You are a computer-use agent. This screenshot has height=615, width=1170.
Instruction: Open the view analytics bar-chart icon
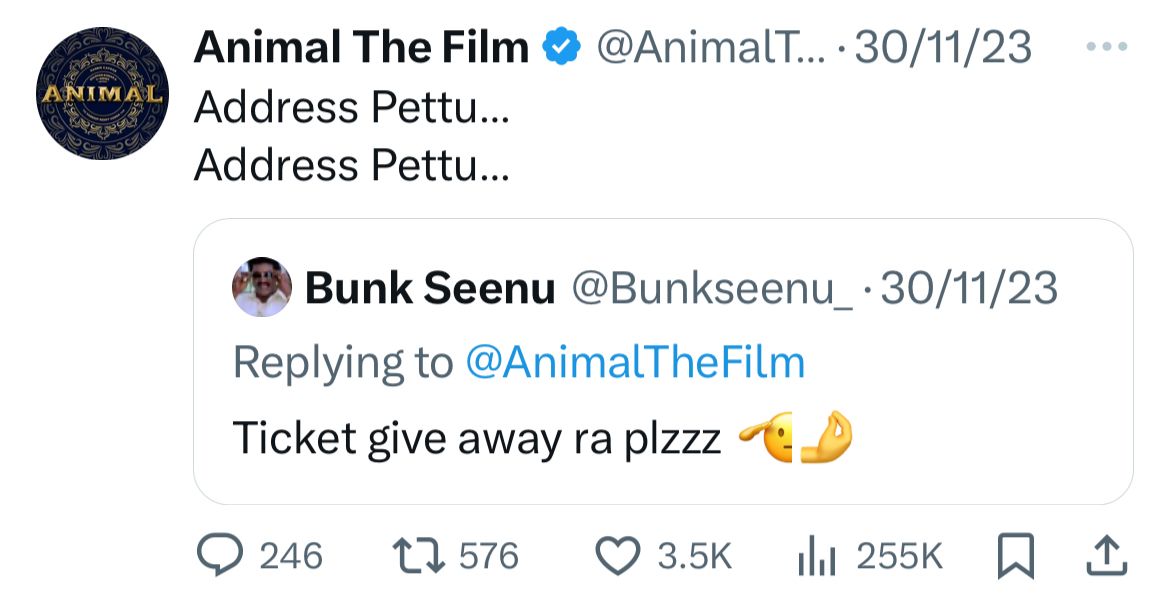pyautogui.click(x=816, y=557)
